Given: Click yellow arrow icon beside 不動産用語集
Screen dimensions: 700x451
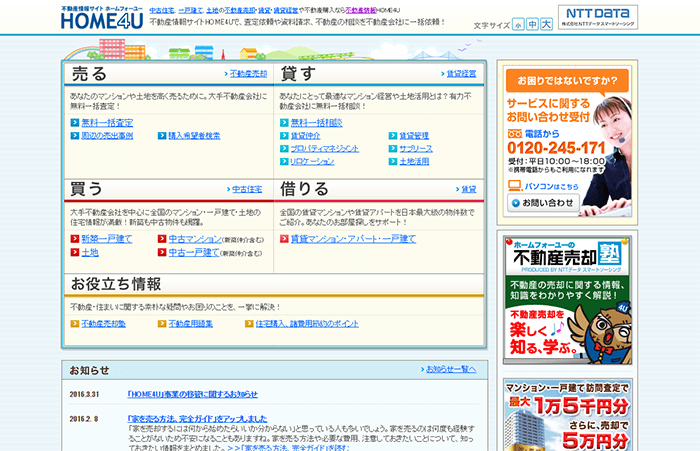Looking at the screenshot, I should [162, 324].
